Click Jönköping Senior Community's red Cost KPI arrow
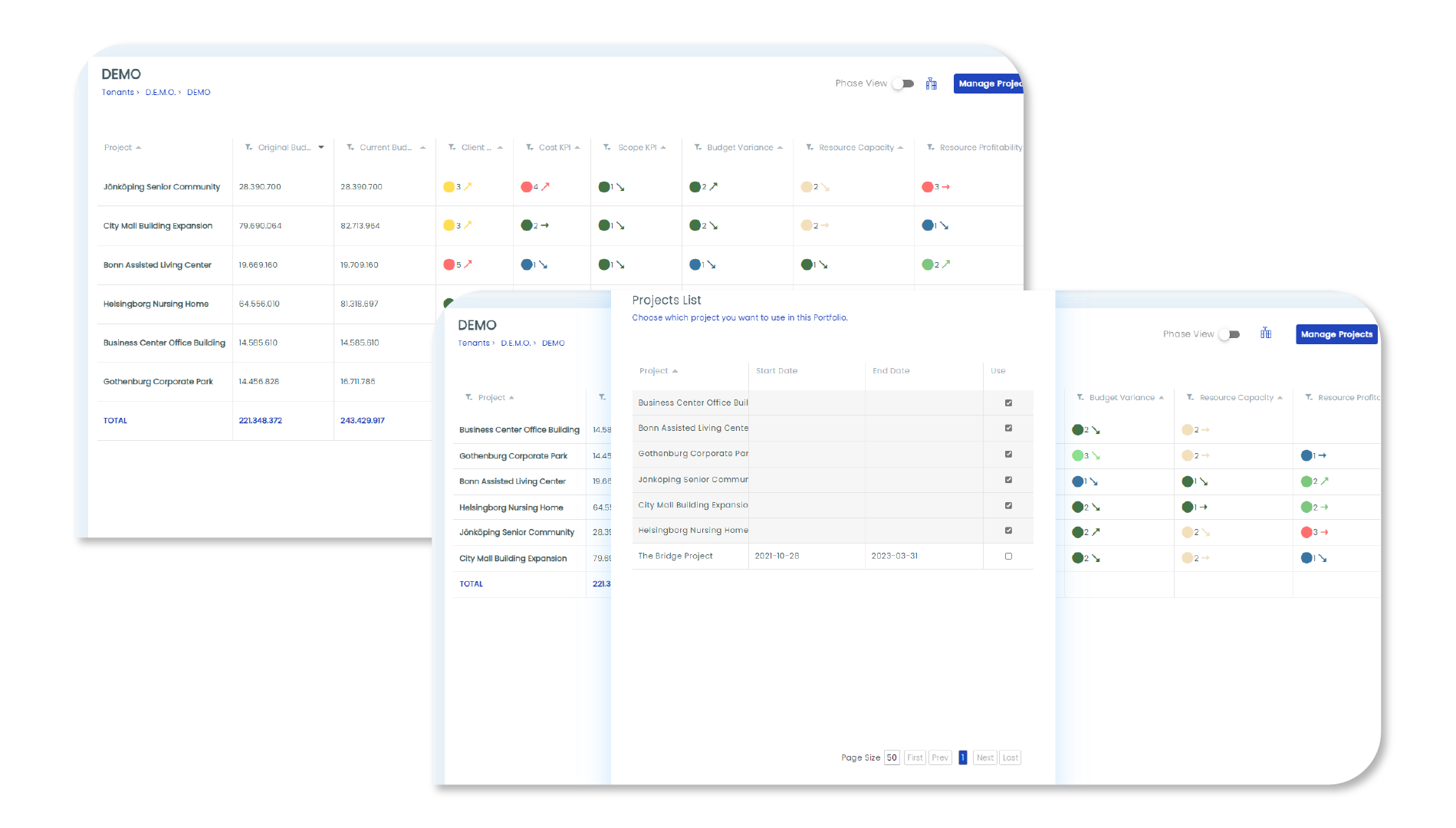The width and height of the screenshot is (1456, 828). pyautogui.click(x=545, y=186)
